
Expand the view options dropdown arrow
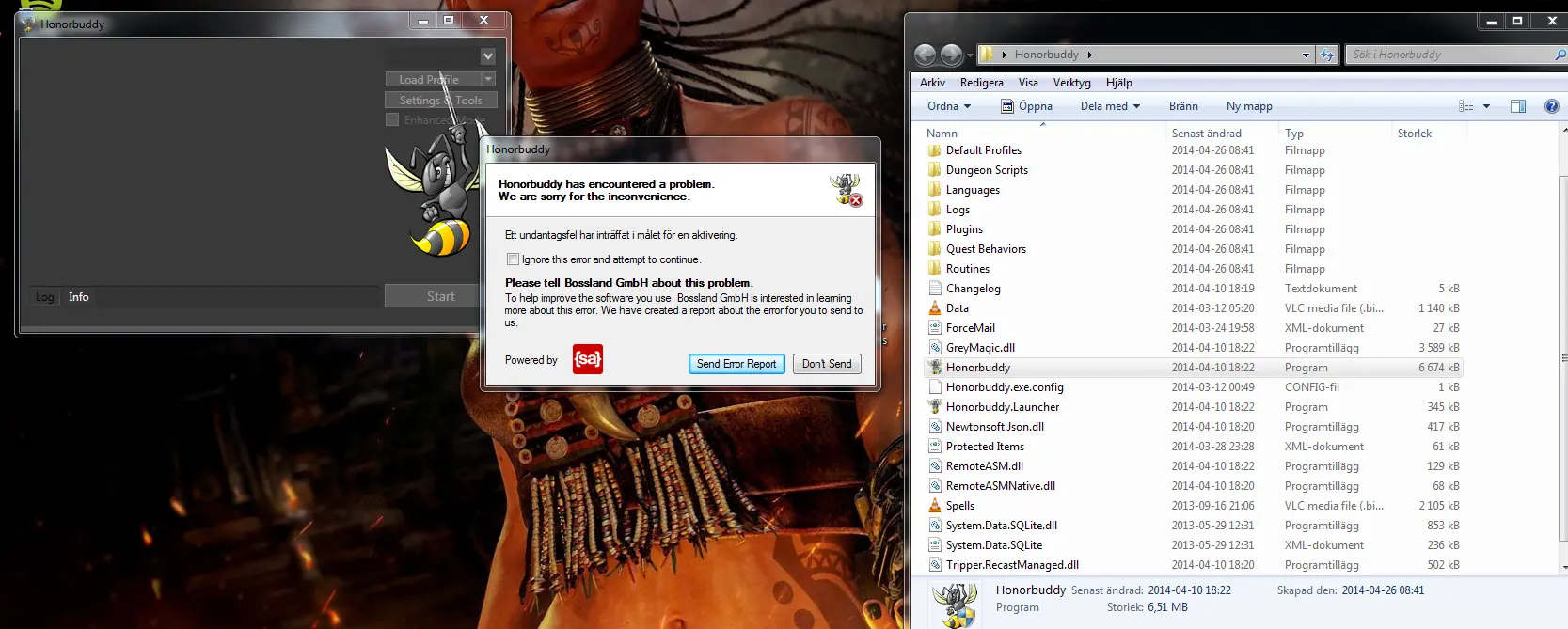click(x=1486, y=106)
